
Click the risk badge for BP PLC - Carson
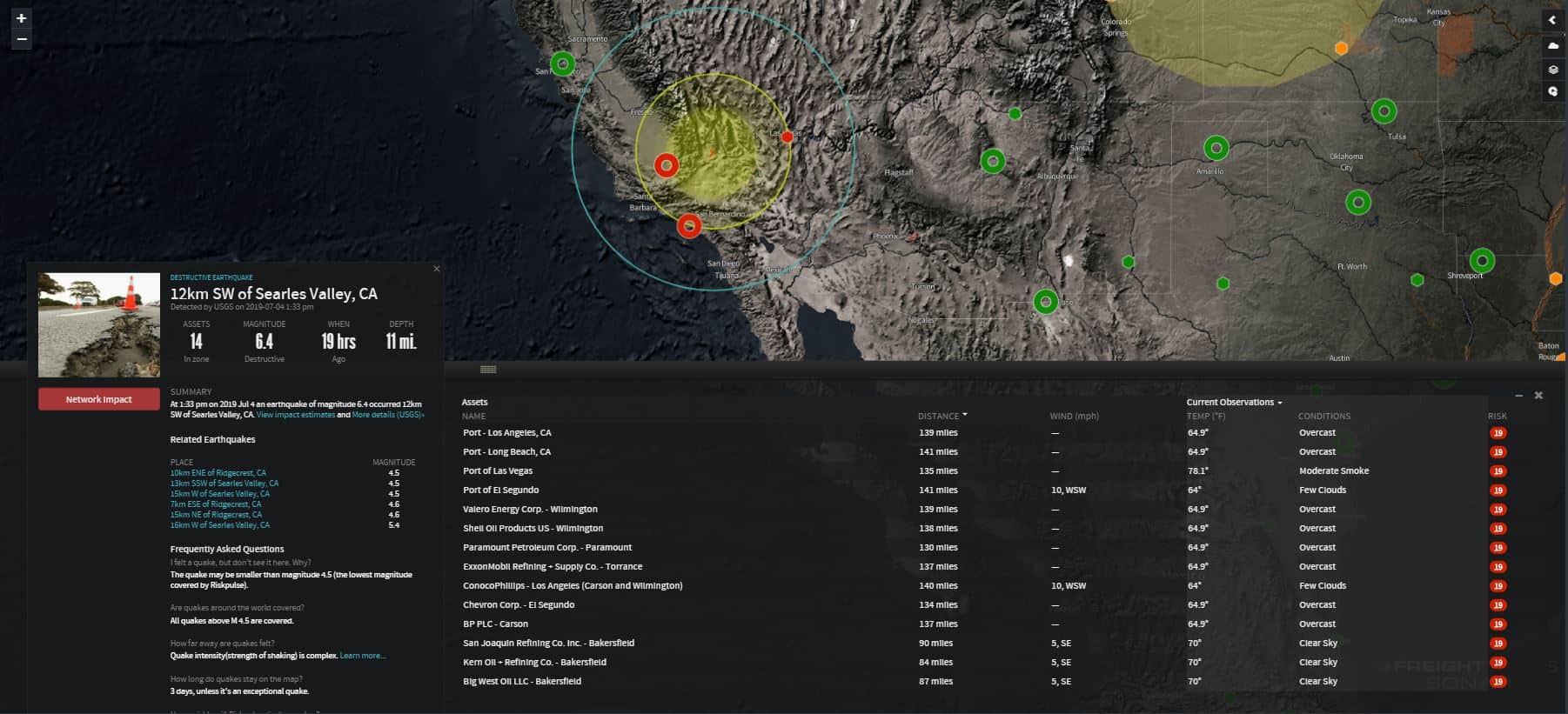pos(1498,624)
